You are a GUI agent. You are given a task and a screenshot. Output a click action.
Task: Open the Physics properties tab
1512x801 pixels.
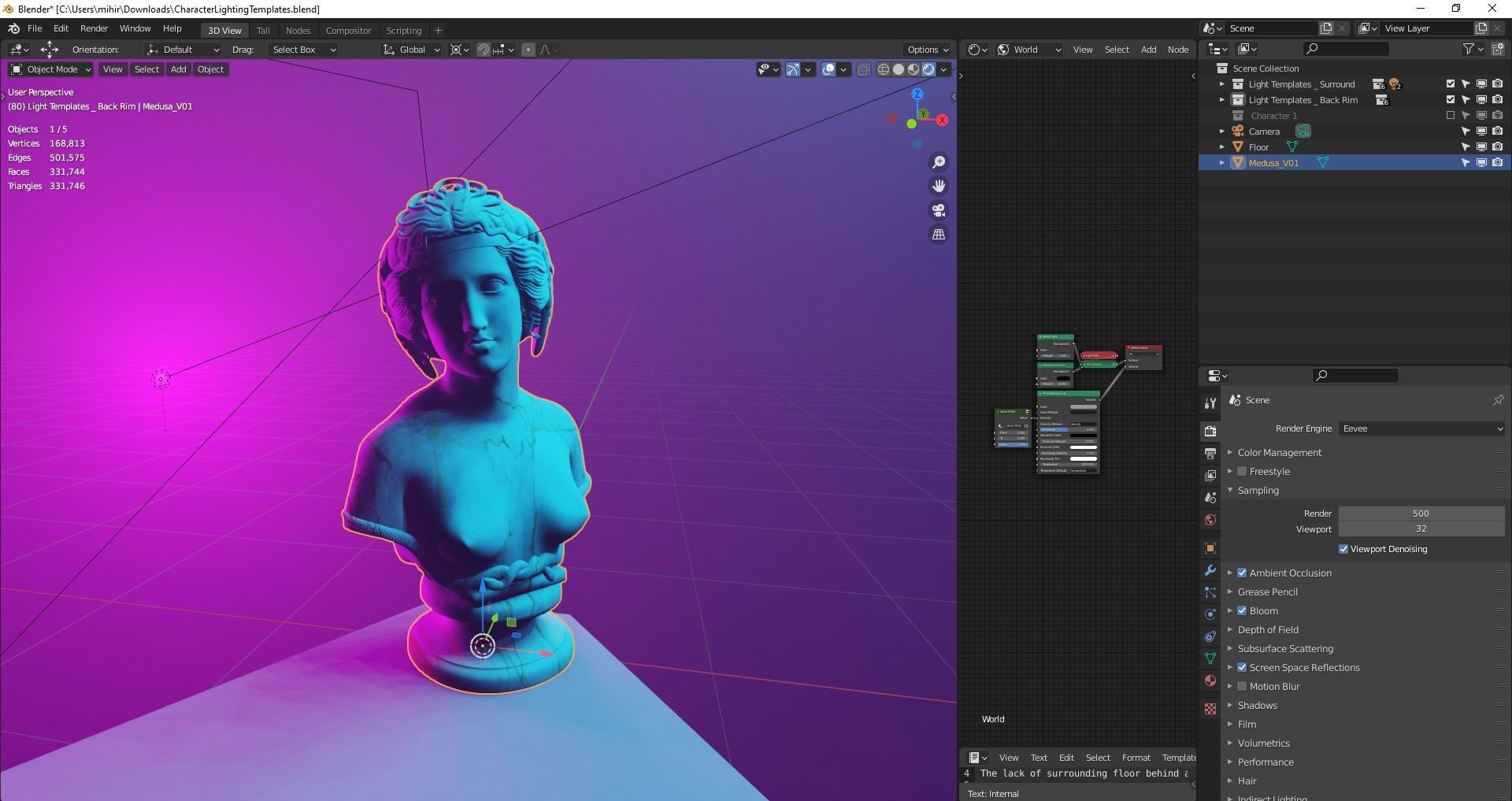point(1210,614)
